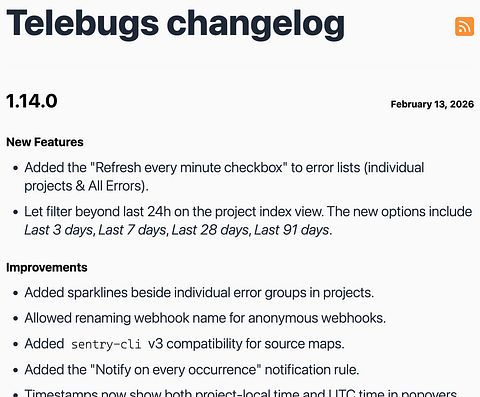Click the Allowed renaming webhook name entry
Screen dimensions: 480x397
pyautogui.click(x=205, y=318)
